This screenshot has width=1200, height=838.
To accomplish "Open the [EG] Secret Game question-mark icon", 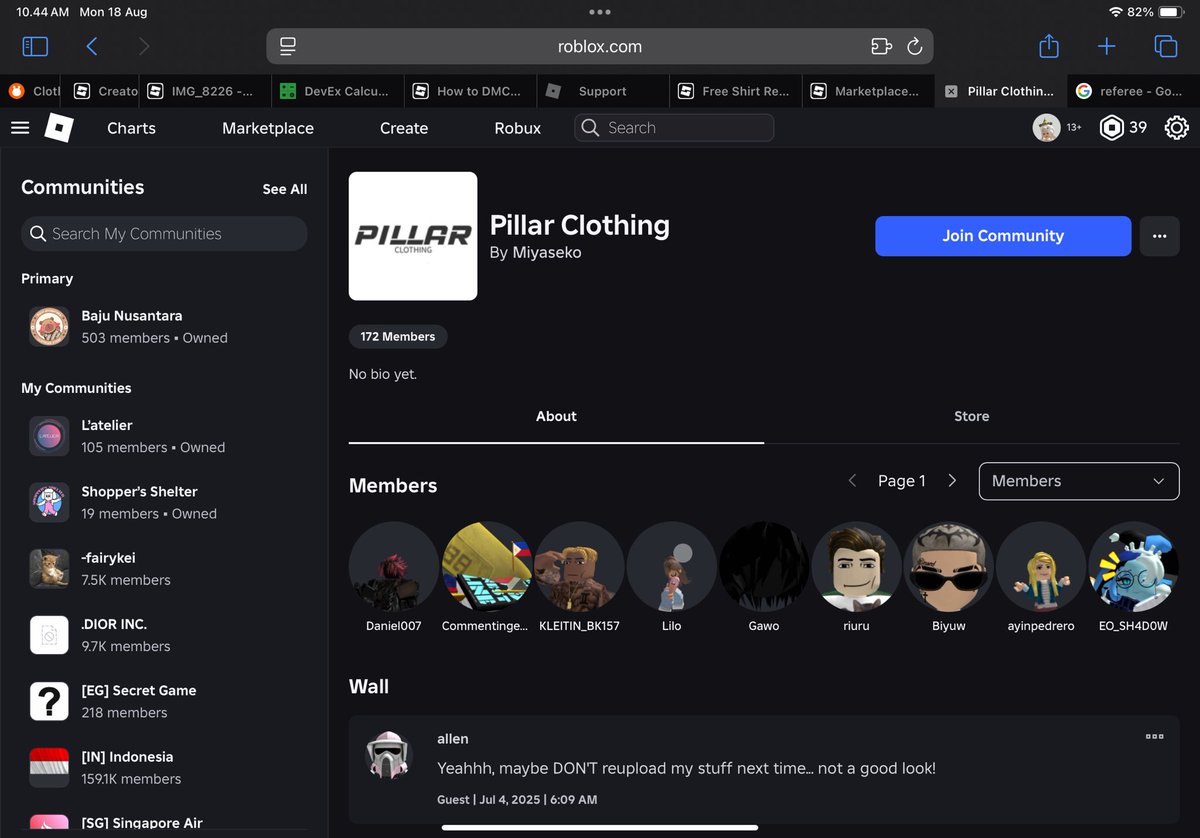I will pyautogui.click(x=49, y=701).
